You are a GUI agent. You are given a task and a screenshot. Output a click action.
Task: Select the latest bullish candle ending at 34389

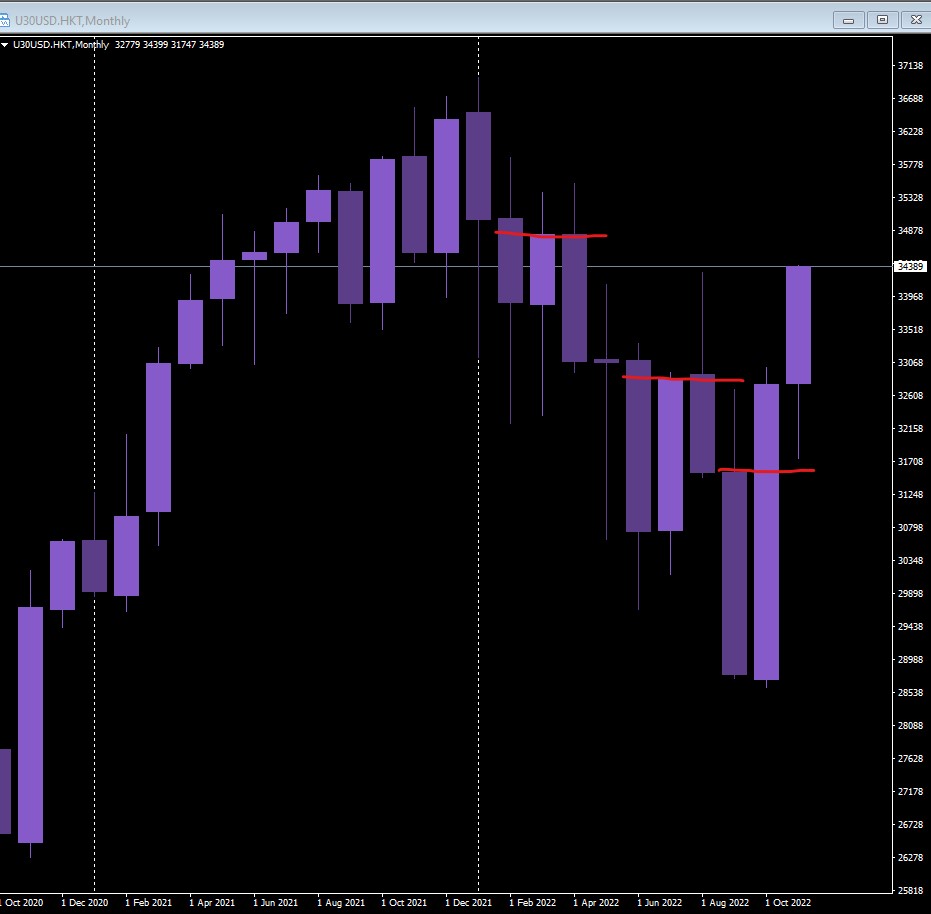(799, 325)
